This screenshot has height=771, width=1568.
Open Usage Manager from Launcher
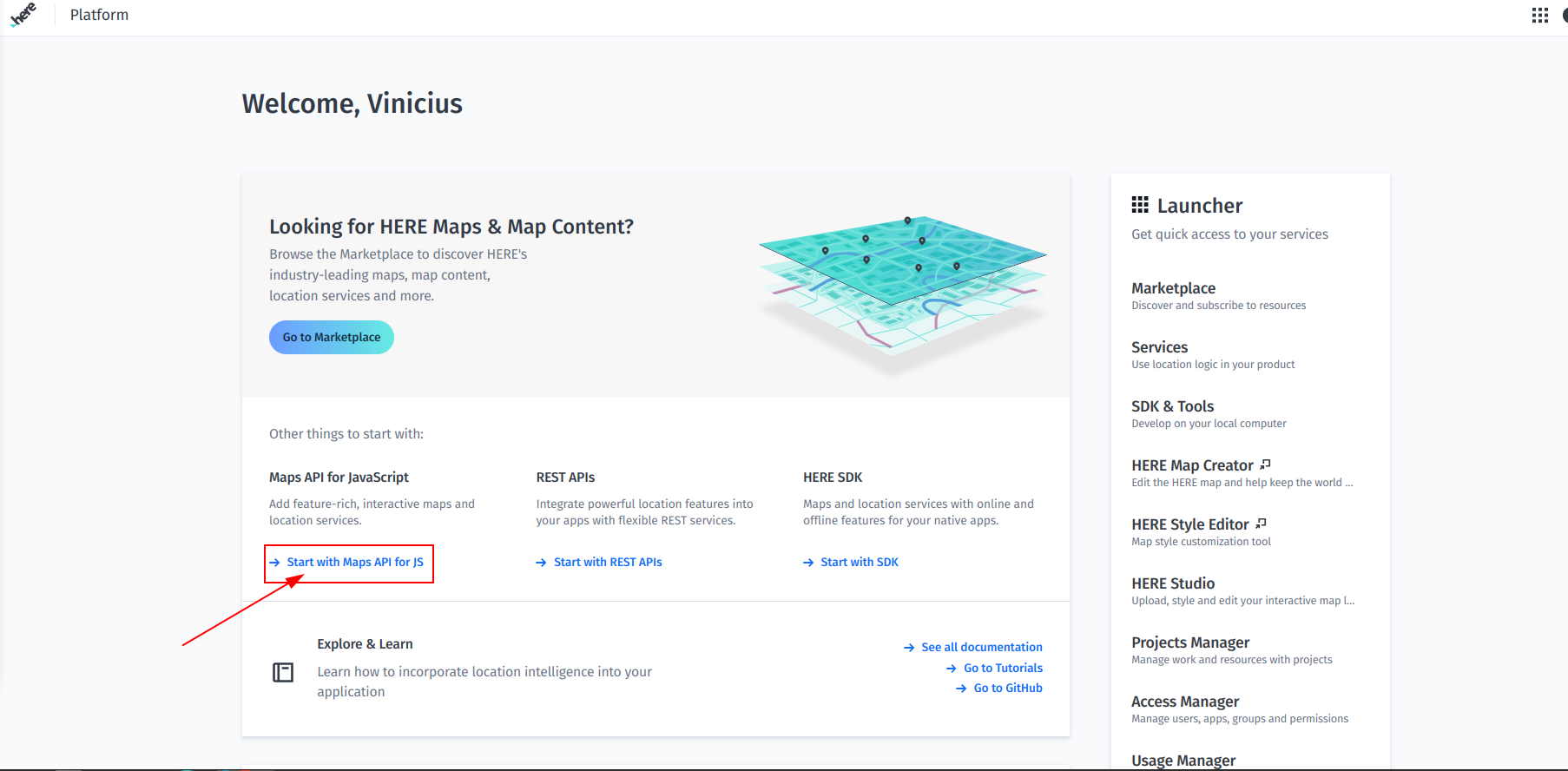point(1183,761)
